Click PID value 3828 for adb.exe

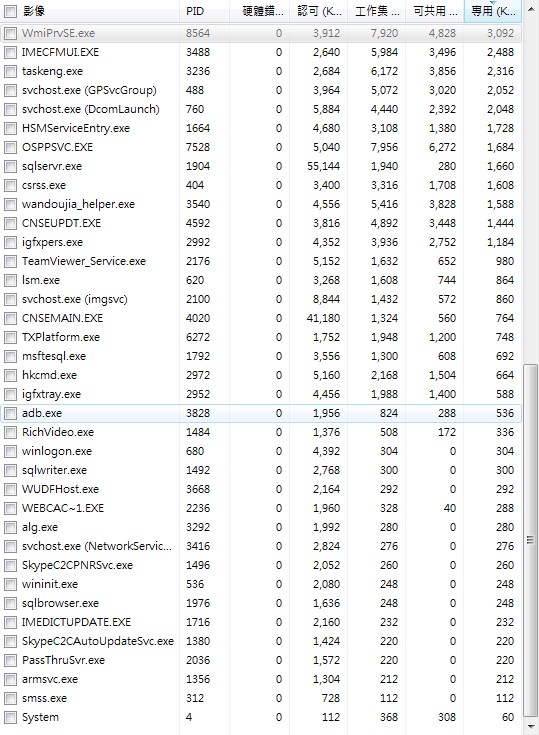click(x=198, y=413)
